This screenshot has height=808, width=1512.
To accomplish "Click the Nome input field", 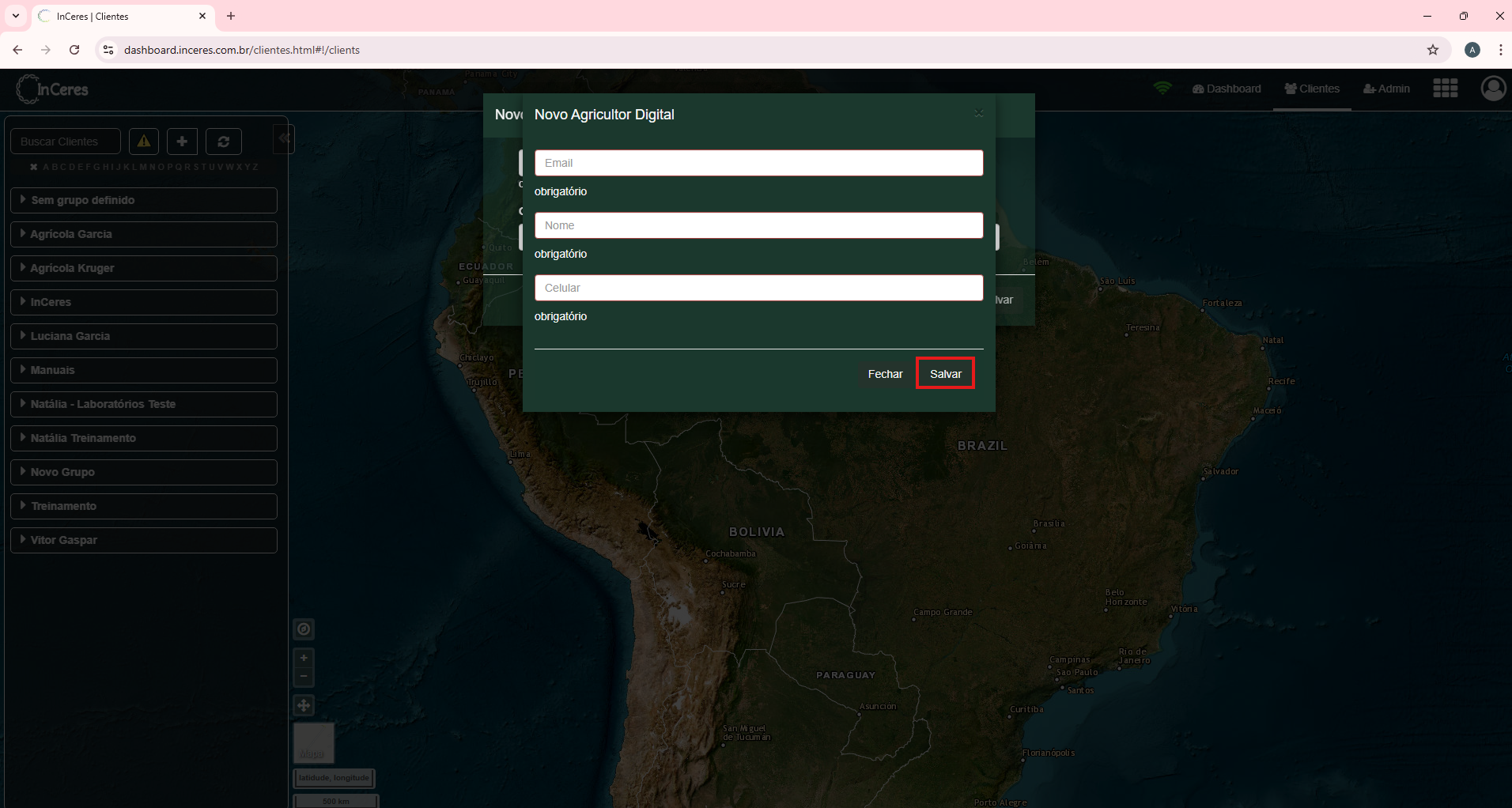I will coord(758,225).
